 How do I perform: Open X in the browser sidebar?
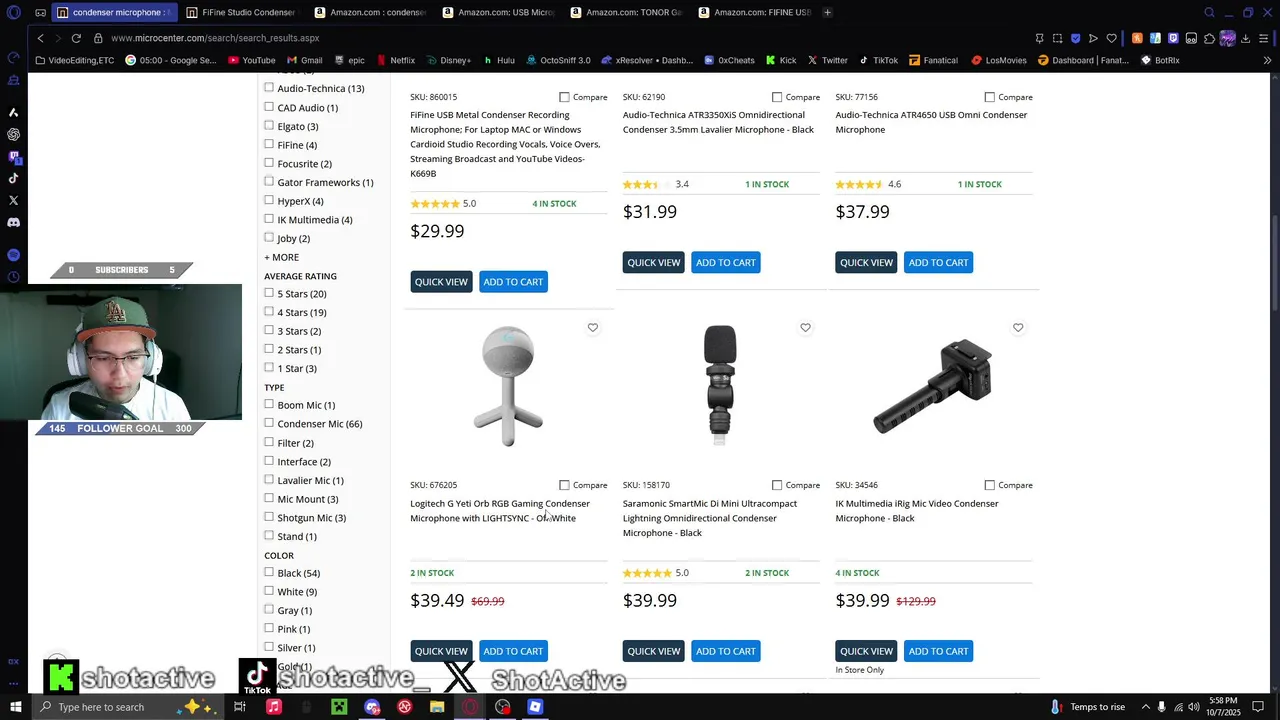click(14, 200)
